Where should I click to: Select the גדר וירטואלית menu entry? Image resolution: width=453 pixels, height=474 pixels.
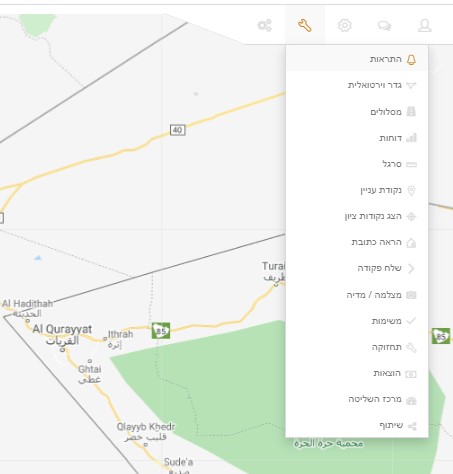click(x=357, y=85)
